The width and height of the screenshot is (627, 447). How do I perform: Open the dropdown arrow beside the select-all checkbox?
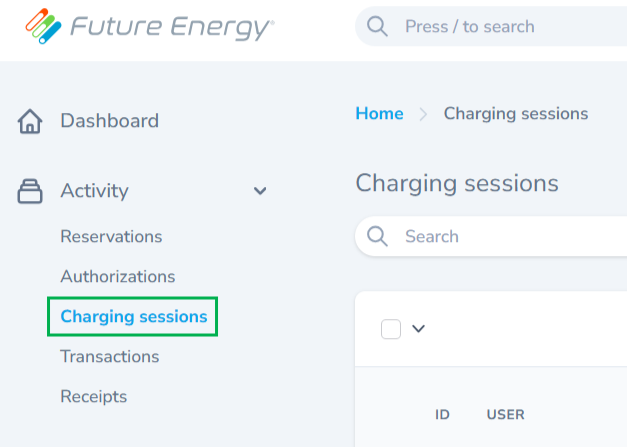coord(418,329)
